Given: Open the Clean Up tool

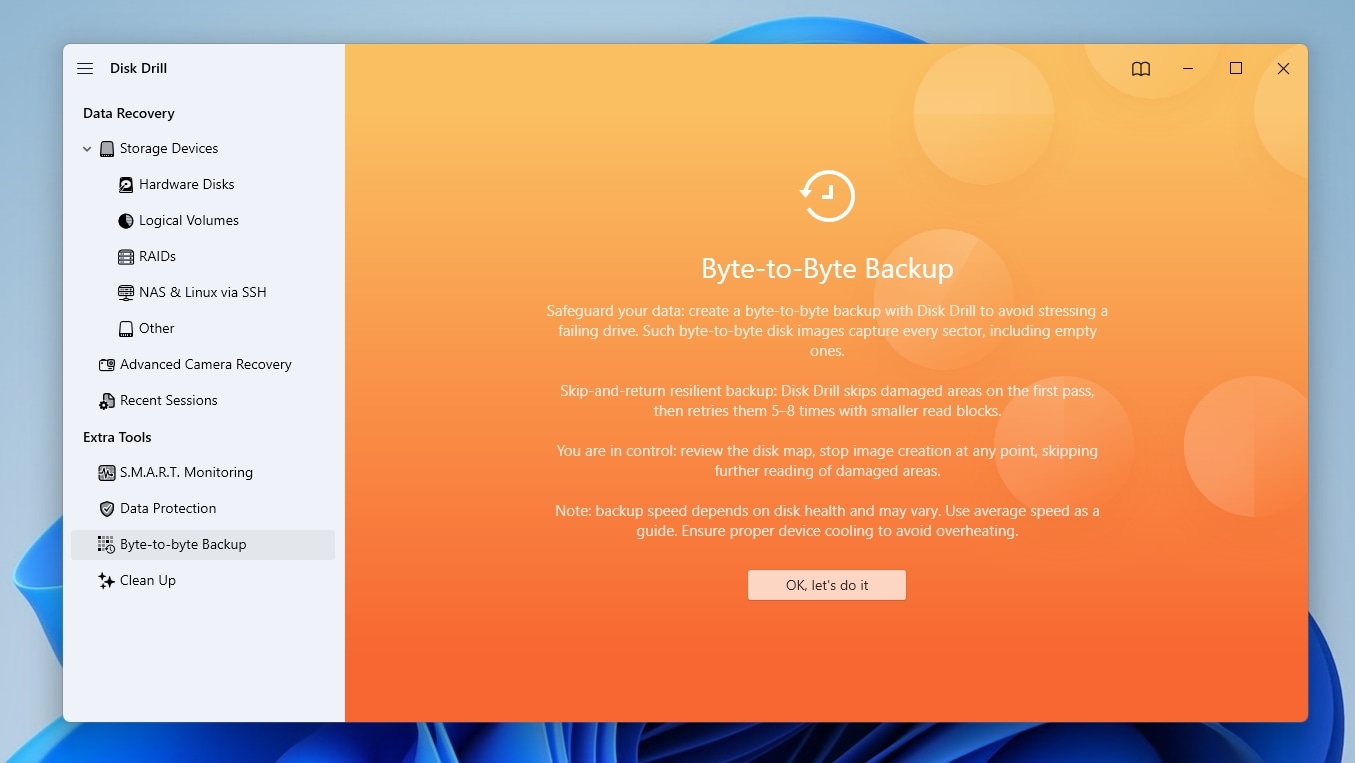Looking at the screenshot, I should coord(147,580).
